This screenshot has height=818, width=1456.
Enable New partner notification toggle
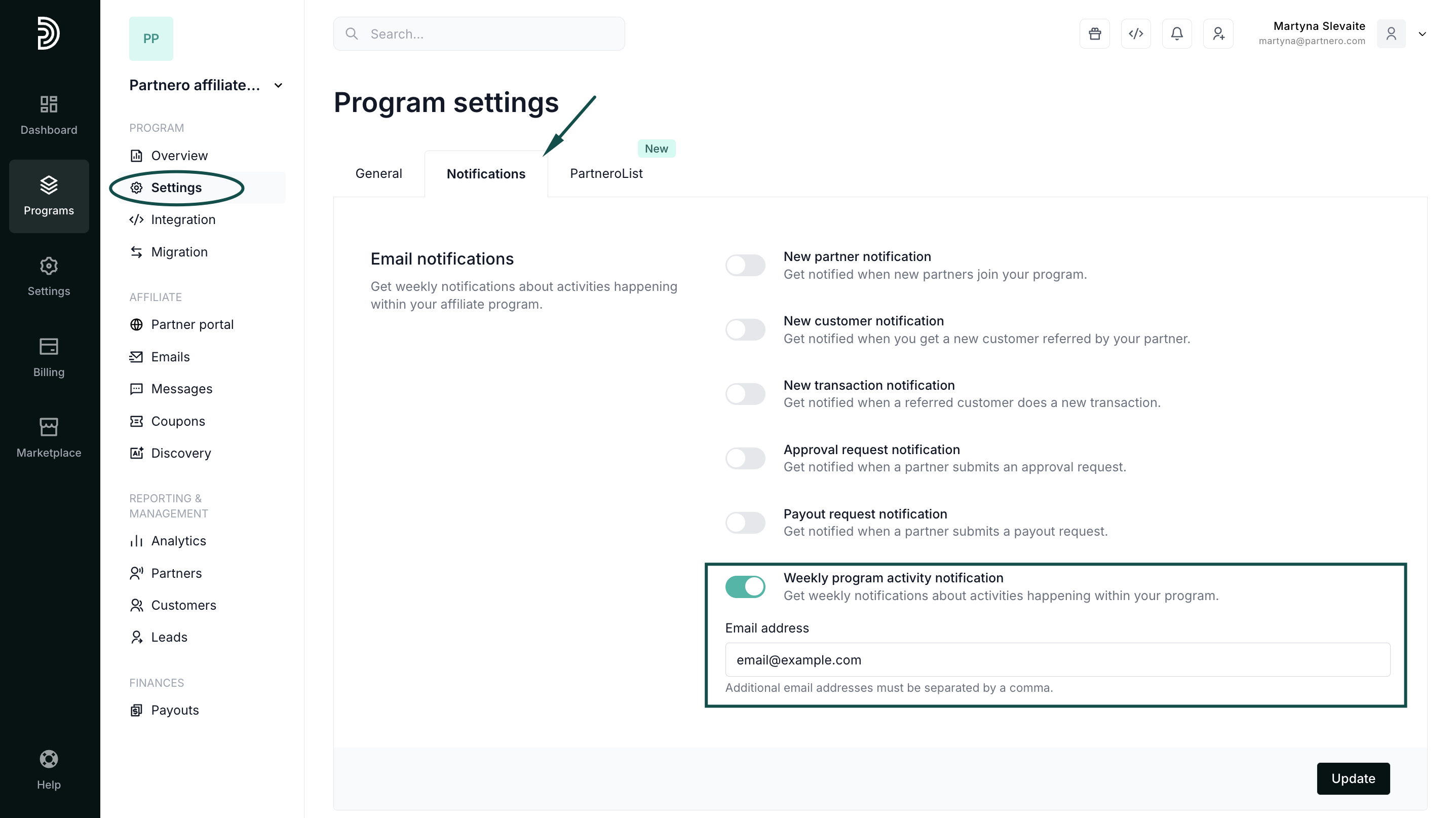pos(745,265)
